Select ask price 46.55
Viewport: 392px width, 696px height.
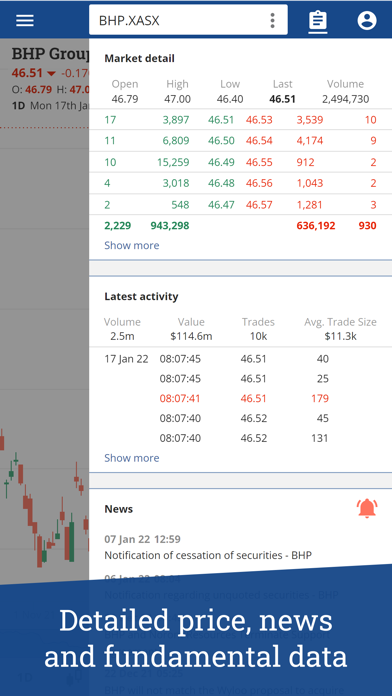point(259,162)
